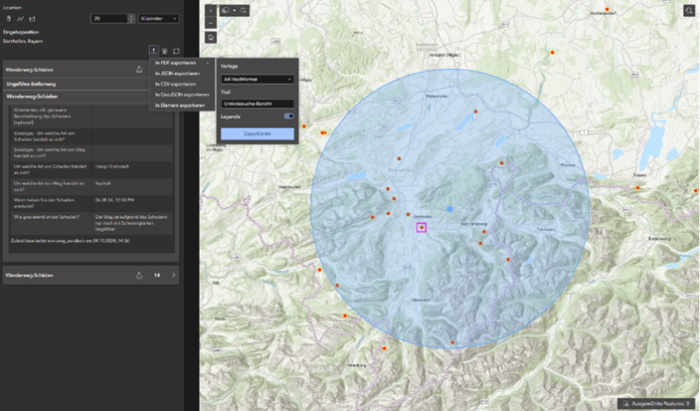Choose In GeoJSON exportieren menu entry
Viewport: 700px width, 411px height.
(x=182, y=95)
